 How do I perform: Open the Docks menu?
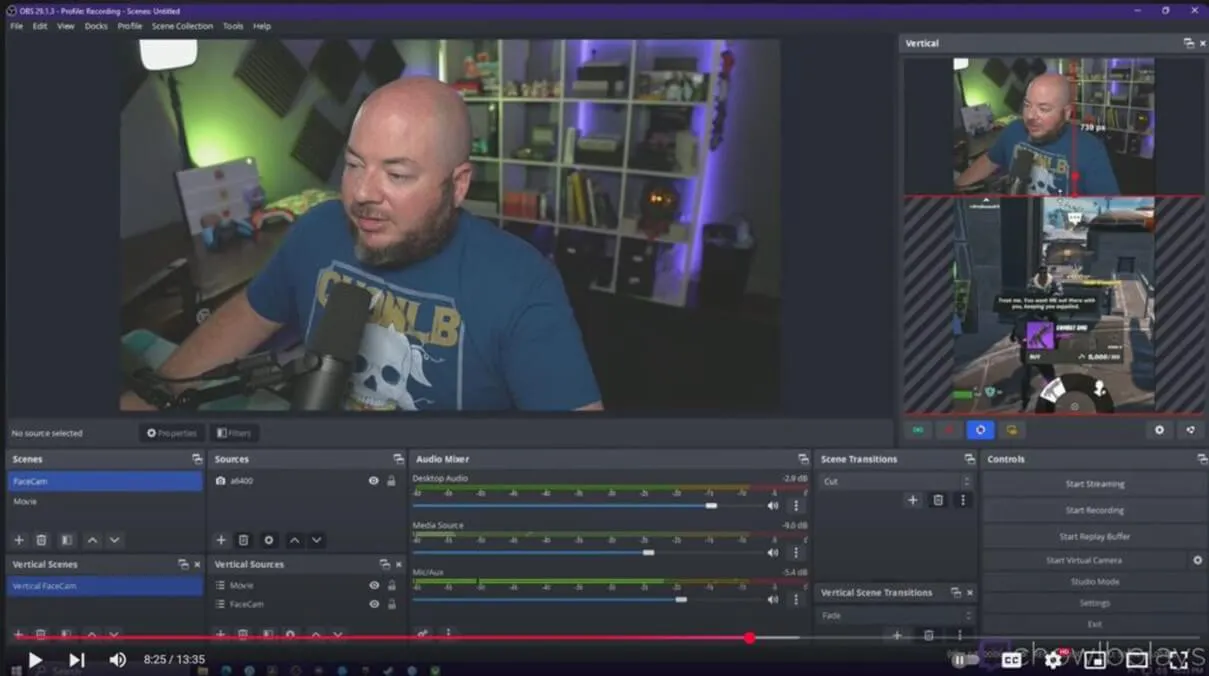(96, 26)
